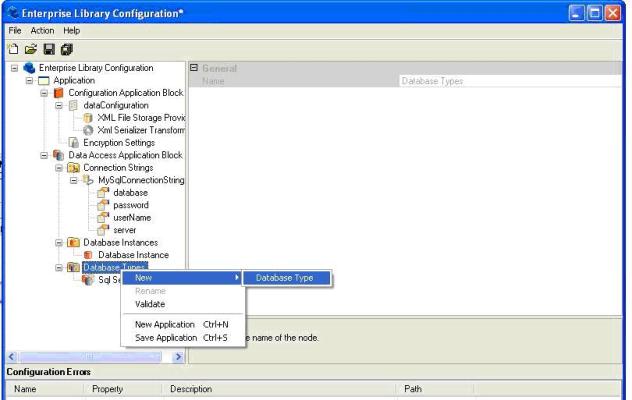
Task: Click the Name value field showing Database Types
Action: click(x=510, y=81)
